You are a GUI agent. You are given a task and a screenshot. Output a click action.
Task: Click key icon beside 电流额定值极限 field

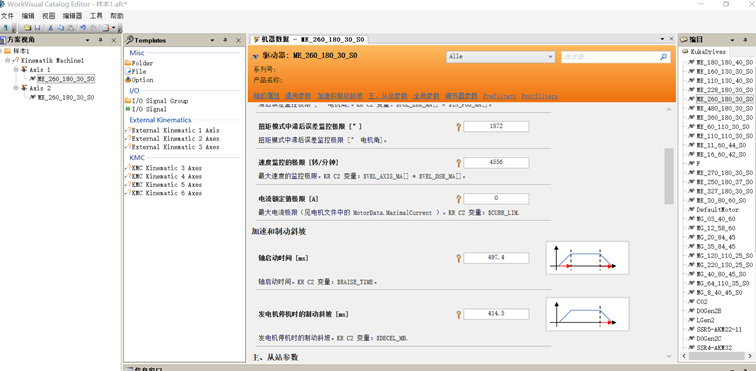click(459, 199)
